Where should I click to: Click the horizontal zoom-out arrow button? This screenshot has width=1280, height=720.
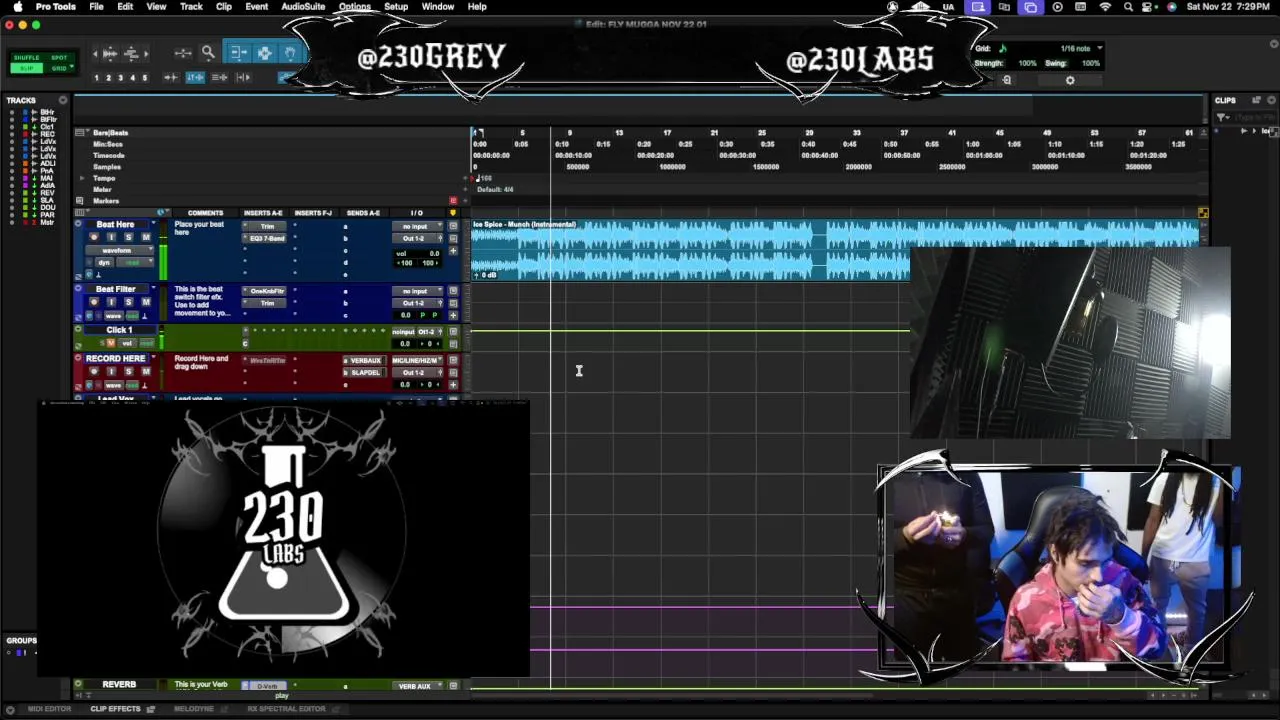coord(95,54)
